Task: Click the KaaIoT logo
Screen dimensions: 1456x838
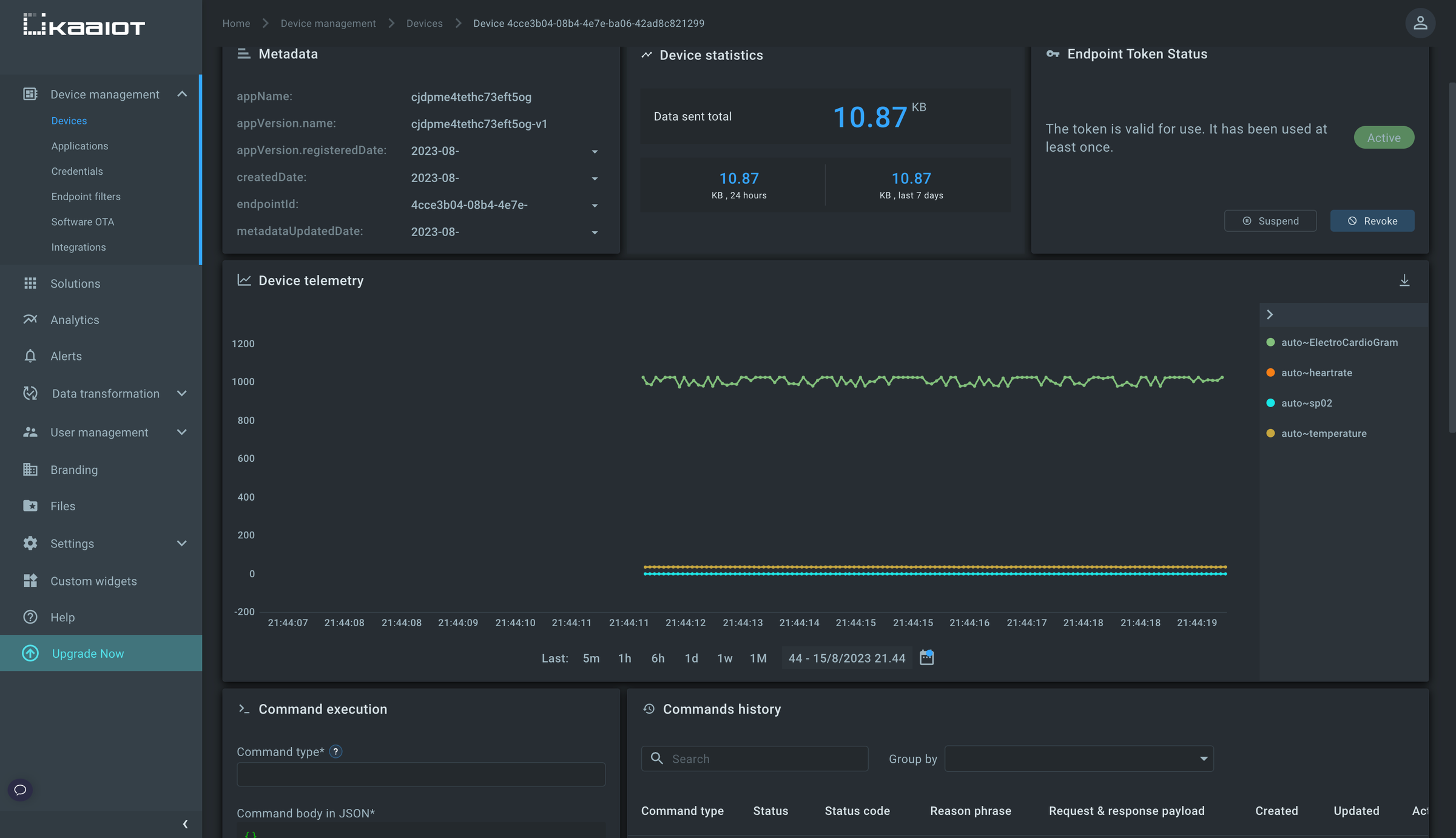Action: pos(84,24)
